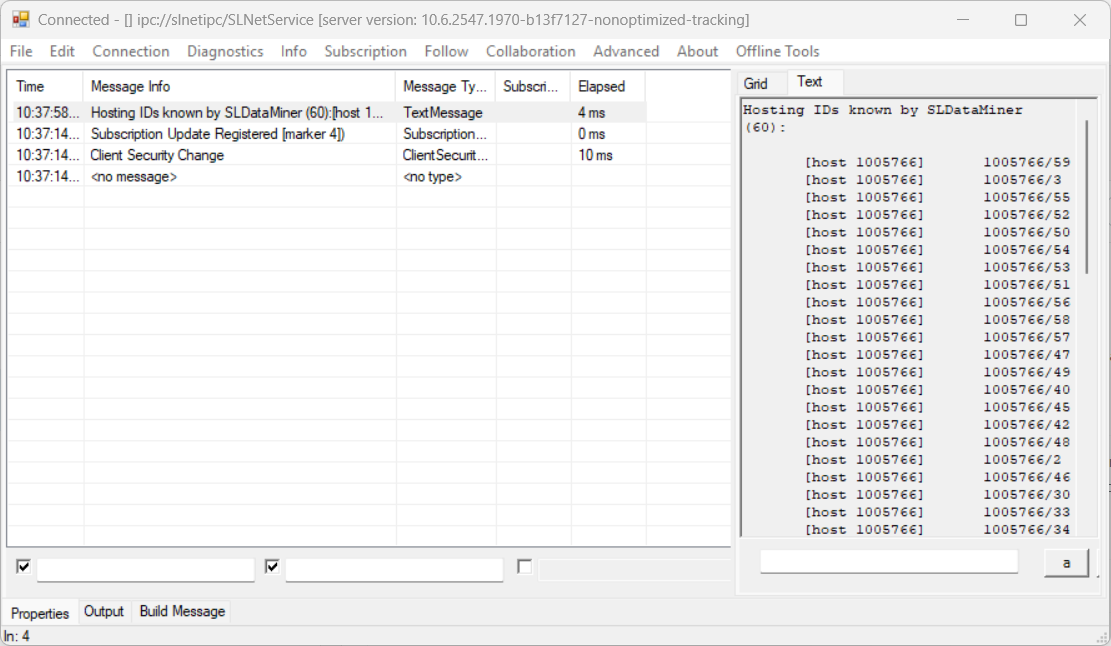This screenshot has width=1111, height=646.
Task: Disable the second filter checkbox
Action: pyautogui.click(x=271, y=565)
